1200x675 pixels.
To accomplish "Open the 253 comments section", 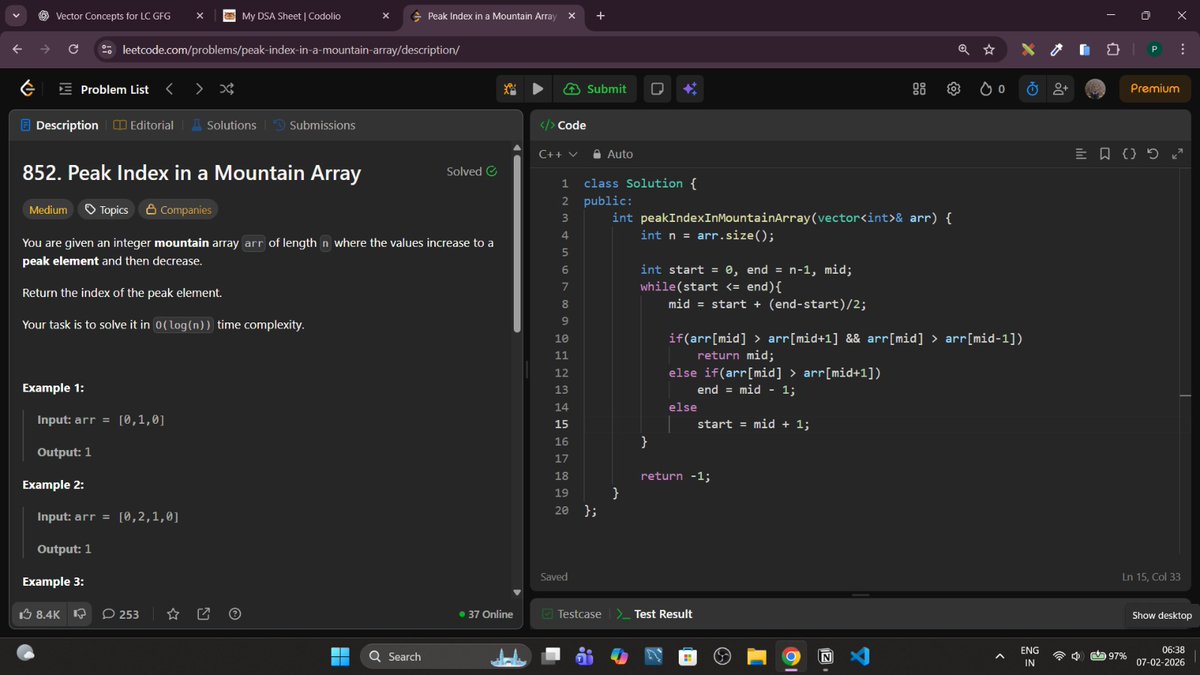I will click(x=121, y=614).
